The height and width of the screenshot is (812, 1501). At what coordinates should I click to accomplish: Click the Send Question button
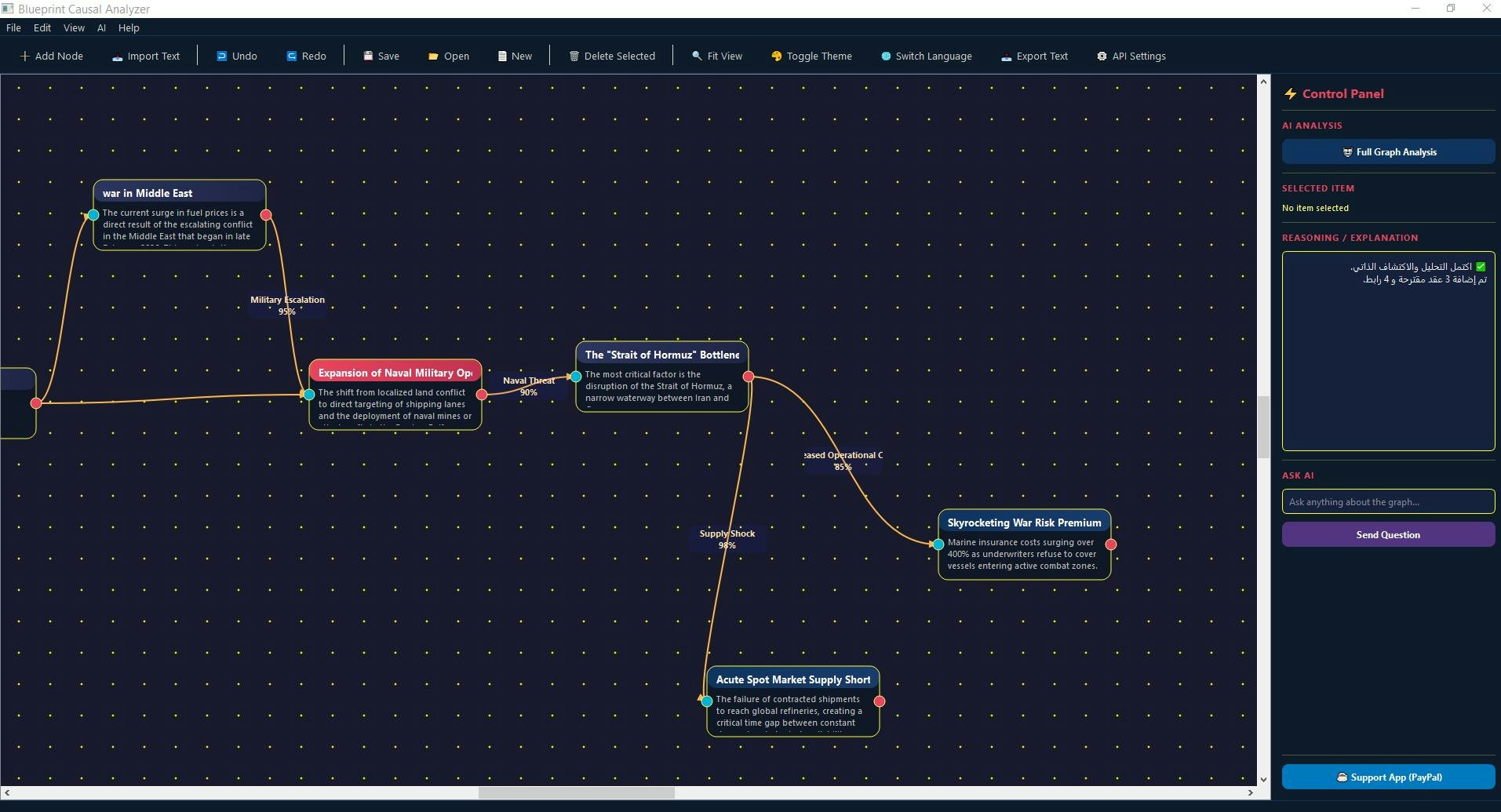click(1387, 534)
